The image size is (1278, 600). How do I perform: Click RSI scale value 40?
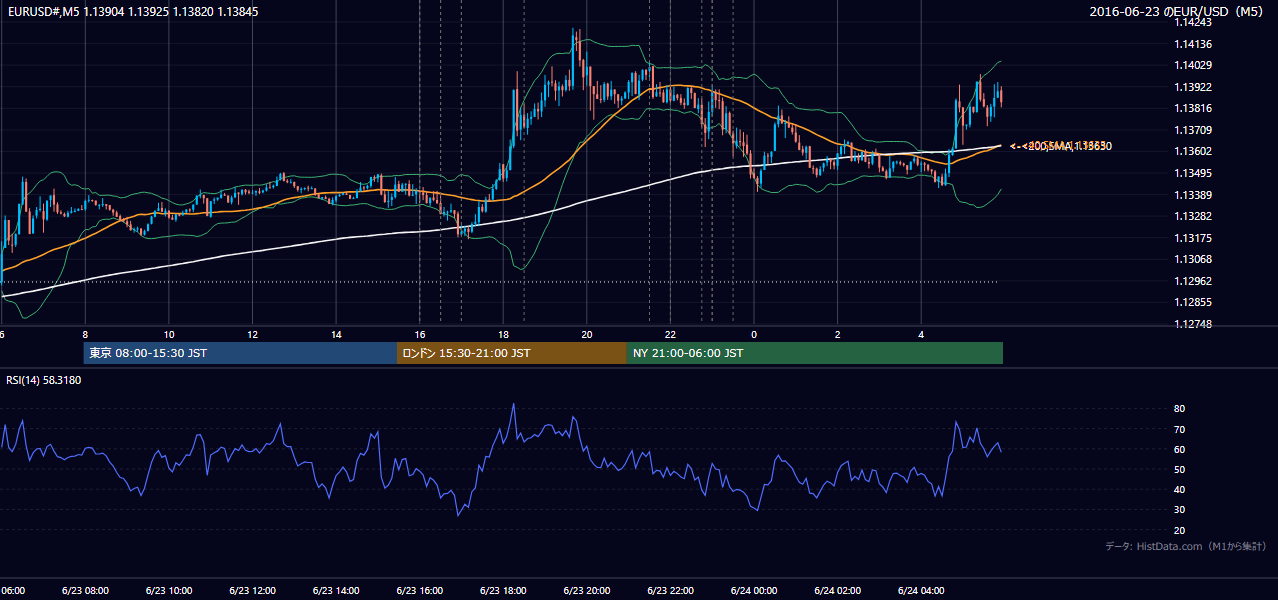(x=1179, y=489)
